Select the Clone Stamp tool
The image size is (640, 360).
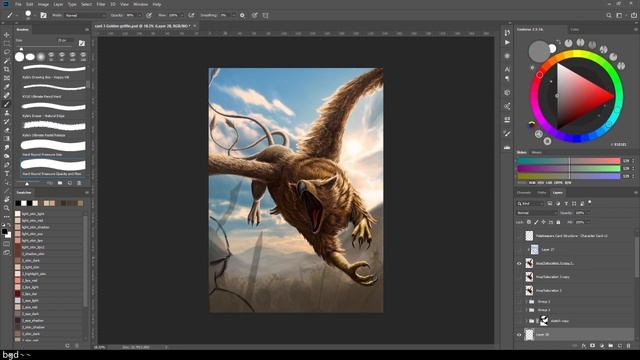coord(7,113)
